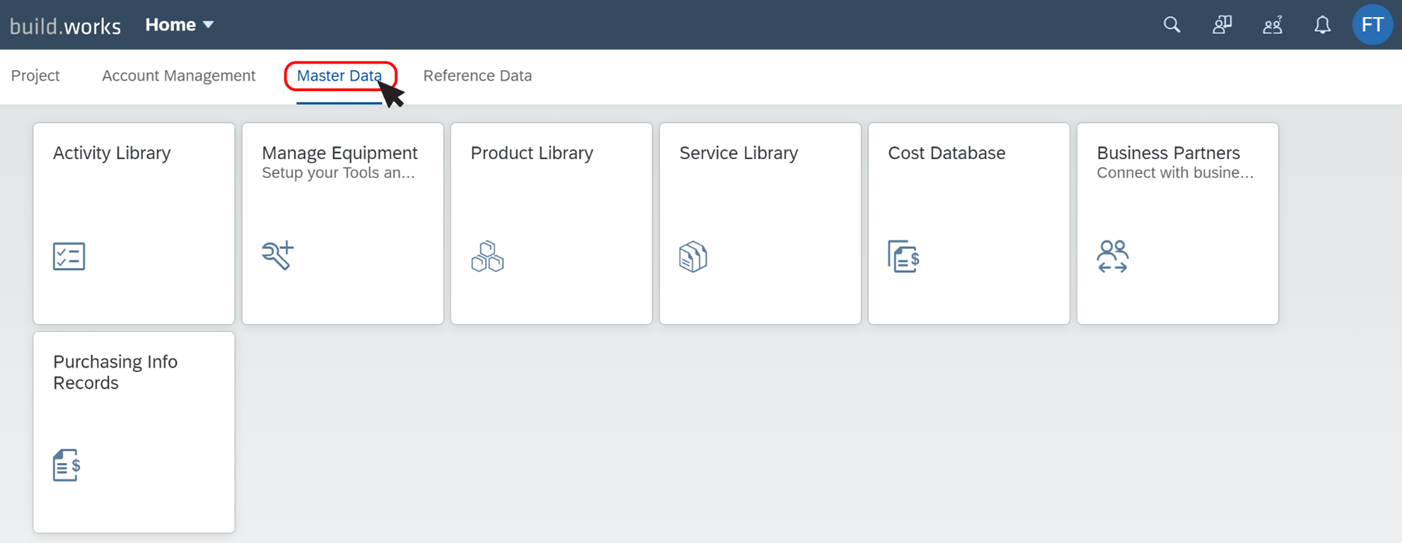This screenshot has height=543, width=1402.
Task: Open the Account Management tab
Action: click(x=179, y=76)
